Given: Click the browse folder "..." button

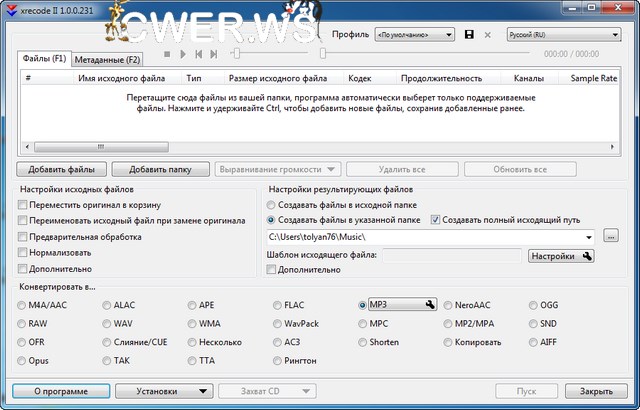Looking at the screenshot, I should 611,236.
